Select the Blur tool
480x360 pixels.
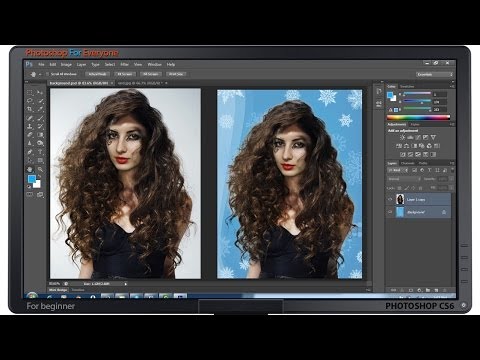tap(30, 143)
